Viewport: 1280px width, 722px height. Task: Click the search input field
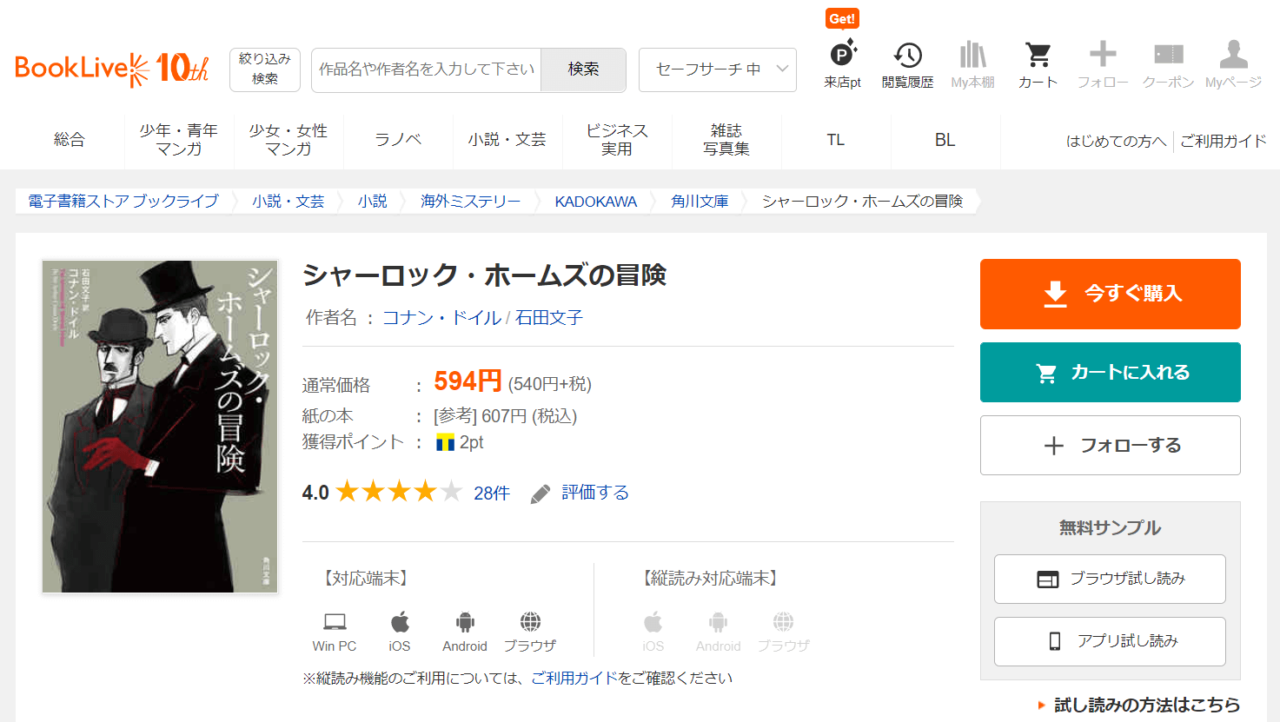(426, 70)
